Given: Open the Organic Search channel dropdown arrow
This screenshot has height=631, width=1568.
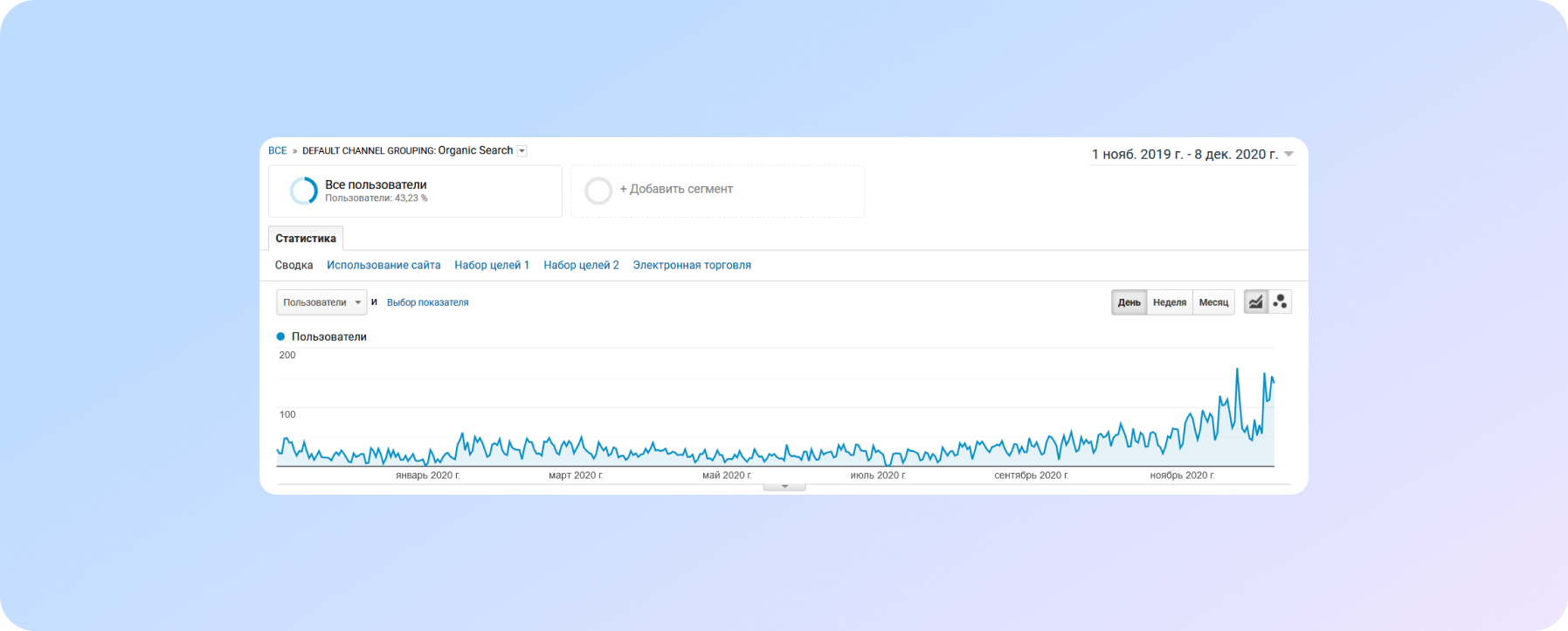Looking at the screenshot, I should pyautogui.click(x=522, y=151).
